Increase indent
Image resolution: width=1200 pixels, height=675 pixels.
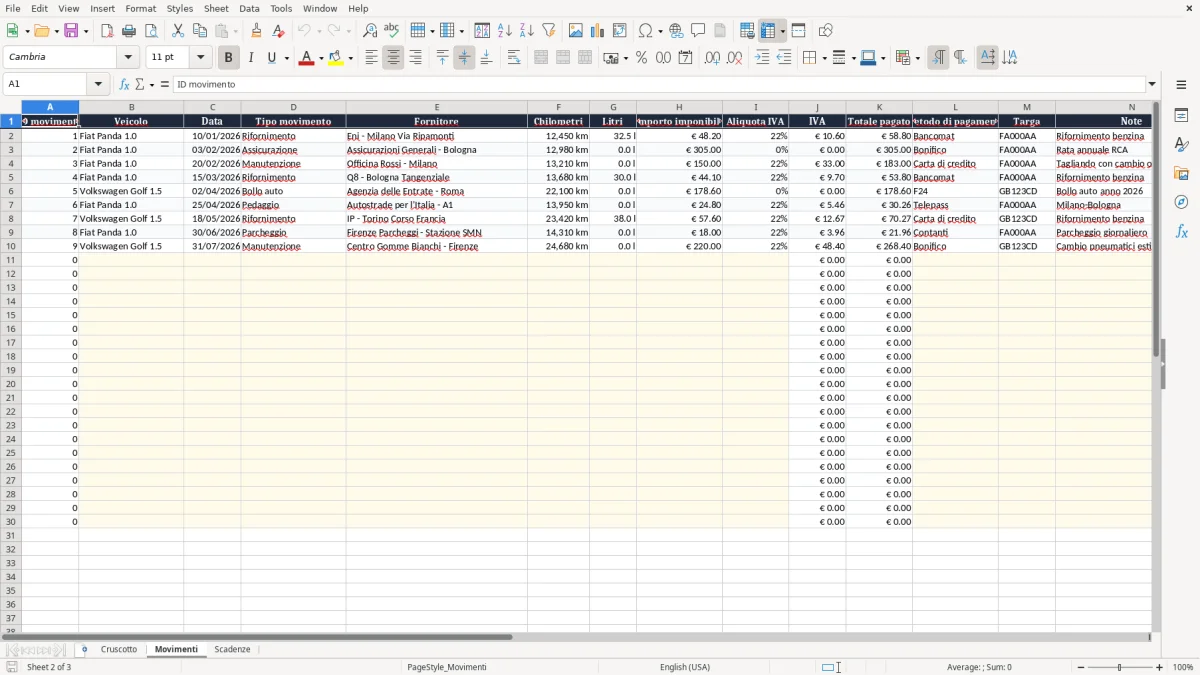coord(762,58)
